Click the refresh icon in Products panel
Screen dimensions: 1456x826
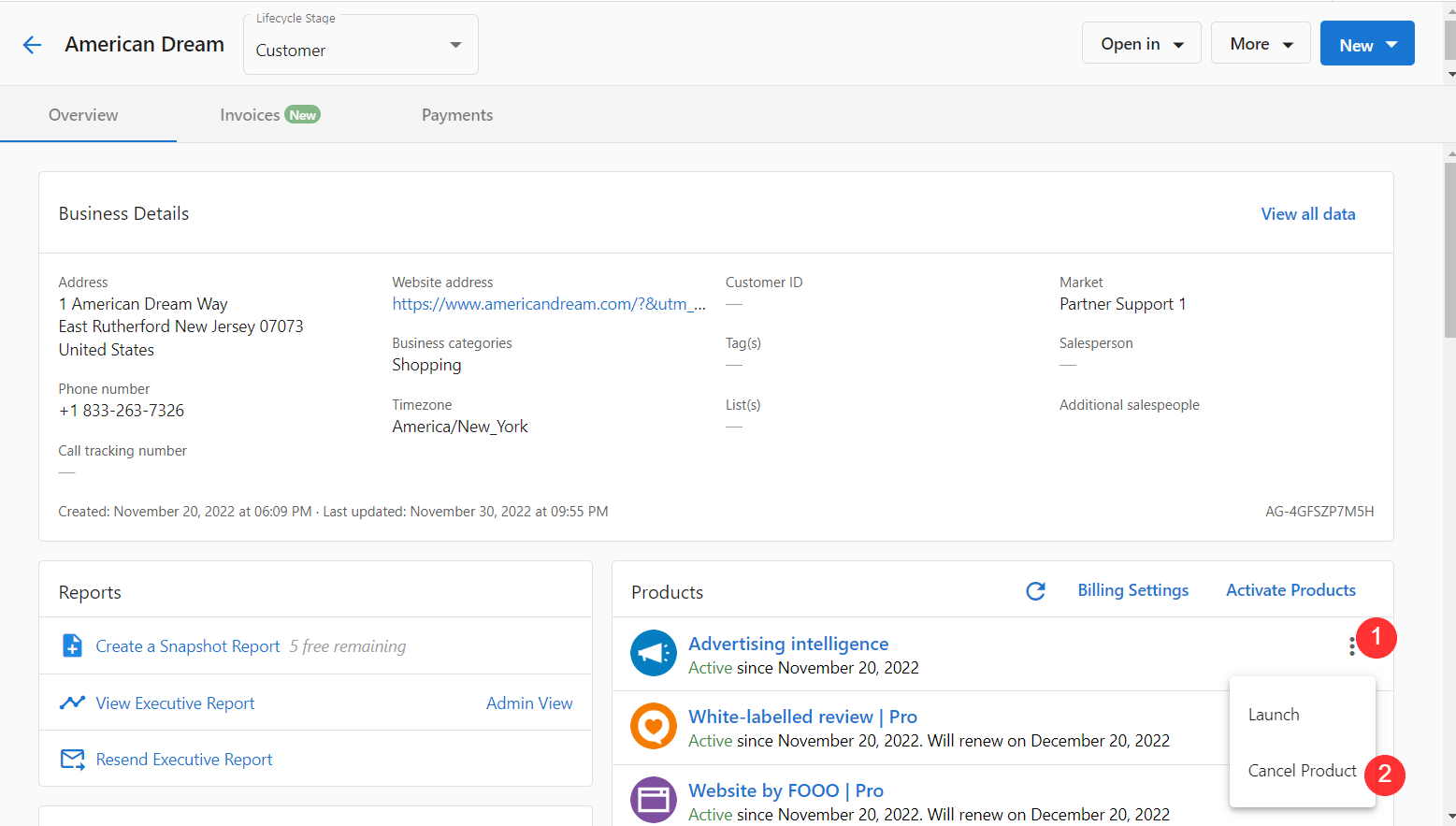coord(1035,591)
